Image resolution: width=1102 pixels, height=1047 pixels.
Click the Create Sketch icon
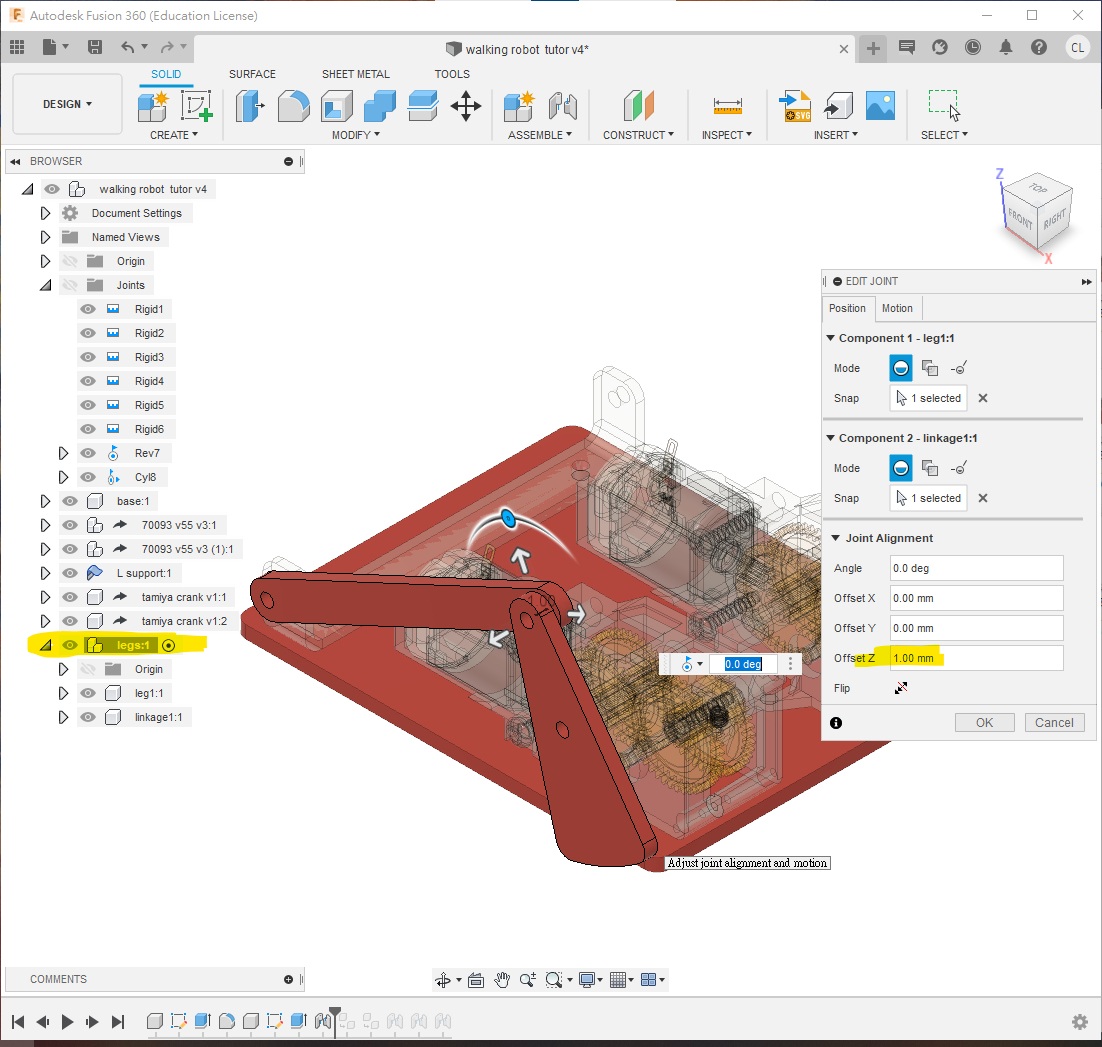coord(196,105)
